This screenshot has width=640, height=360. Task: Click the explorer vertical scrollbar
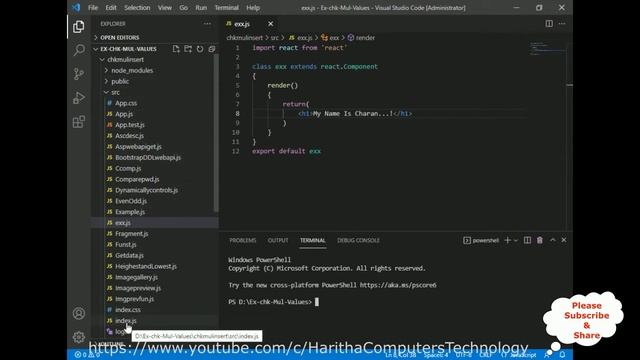pyautogui.click(x=216, y=133)
